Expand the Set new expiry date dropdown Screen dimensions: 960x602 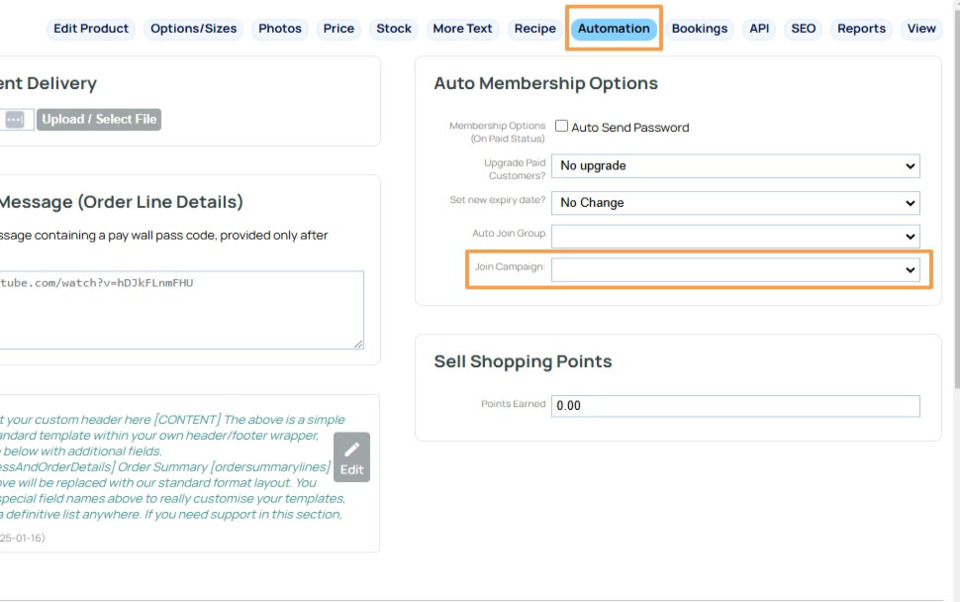pos(735,203)
